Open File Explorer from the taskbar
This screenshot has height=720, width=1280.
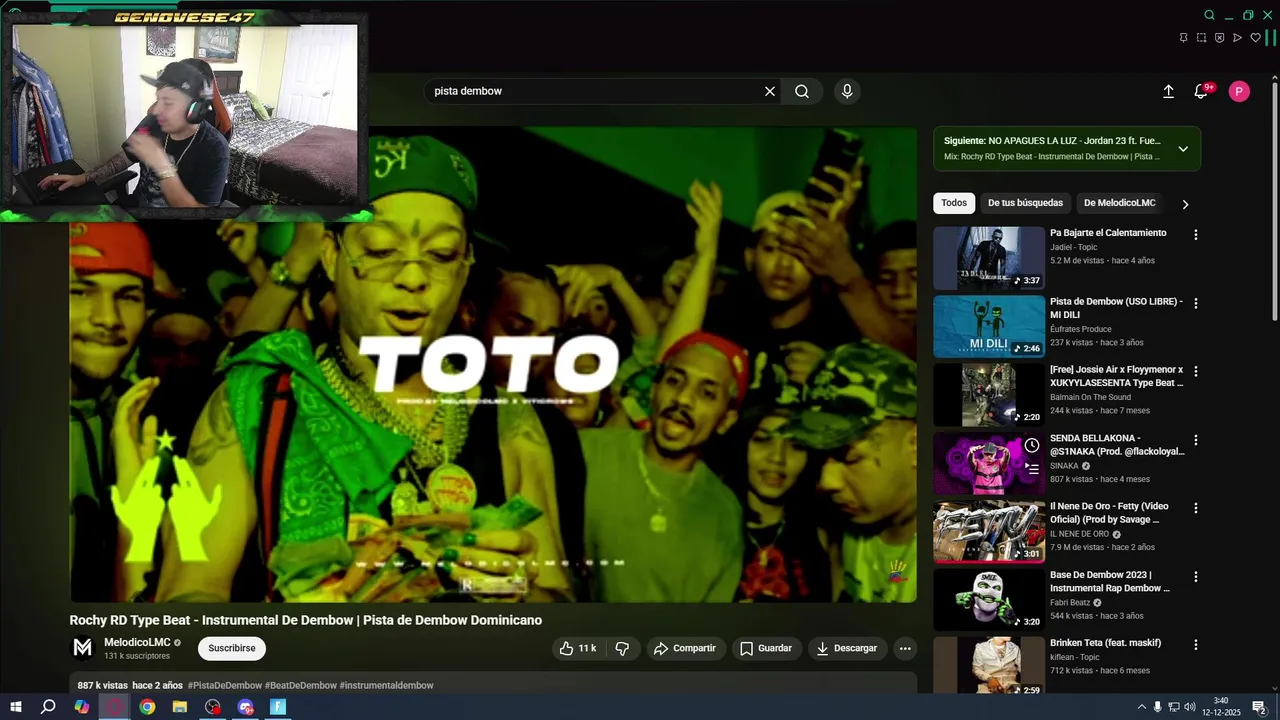[180, 707]
